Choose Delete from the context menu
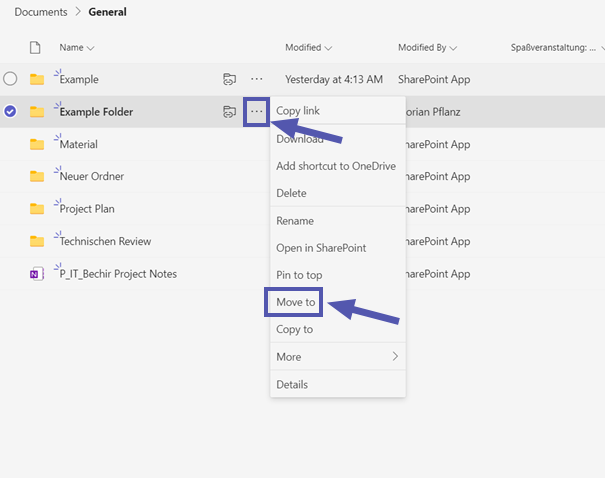 pos(291,193)
